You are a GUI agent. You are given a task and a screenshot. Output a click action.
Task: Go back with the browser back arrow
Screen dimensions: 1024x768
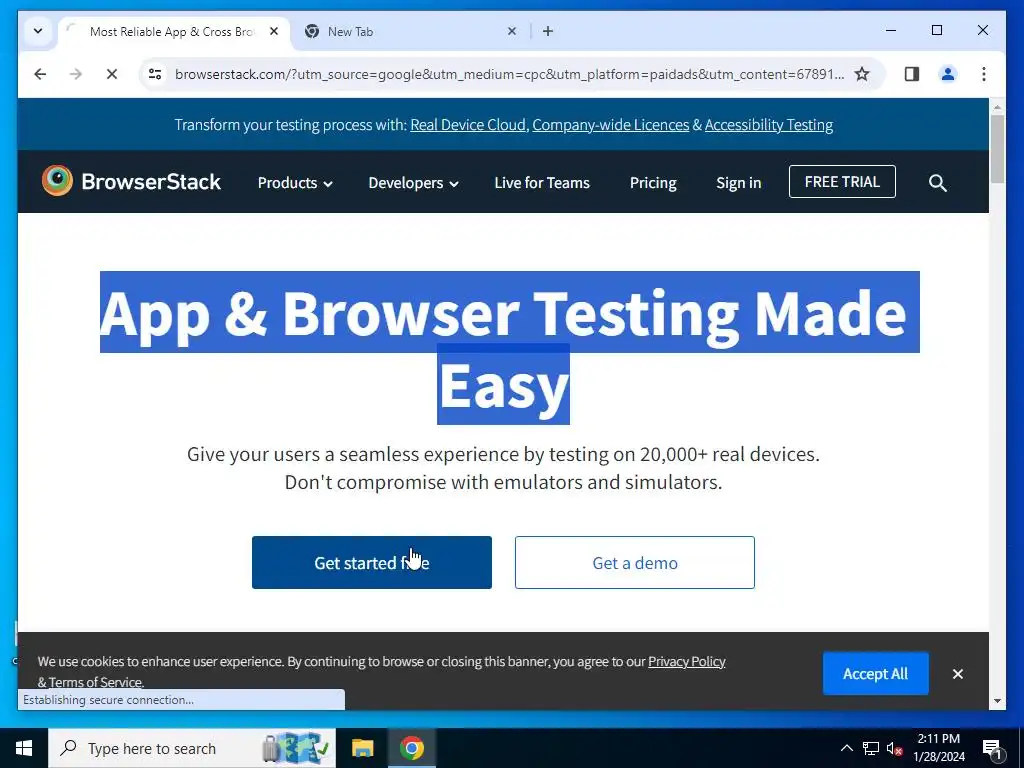[x=40, y=74]
